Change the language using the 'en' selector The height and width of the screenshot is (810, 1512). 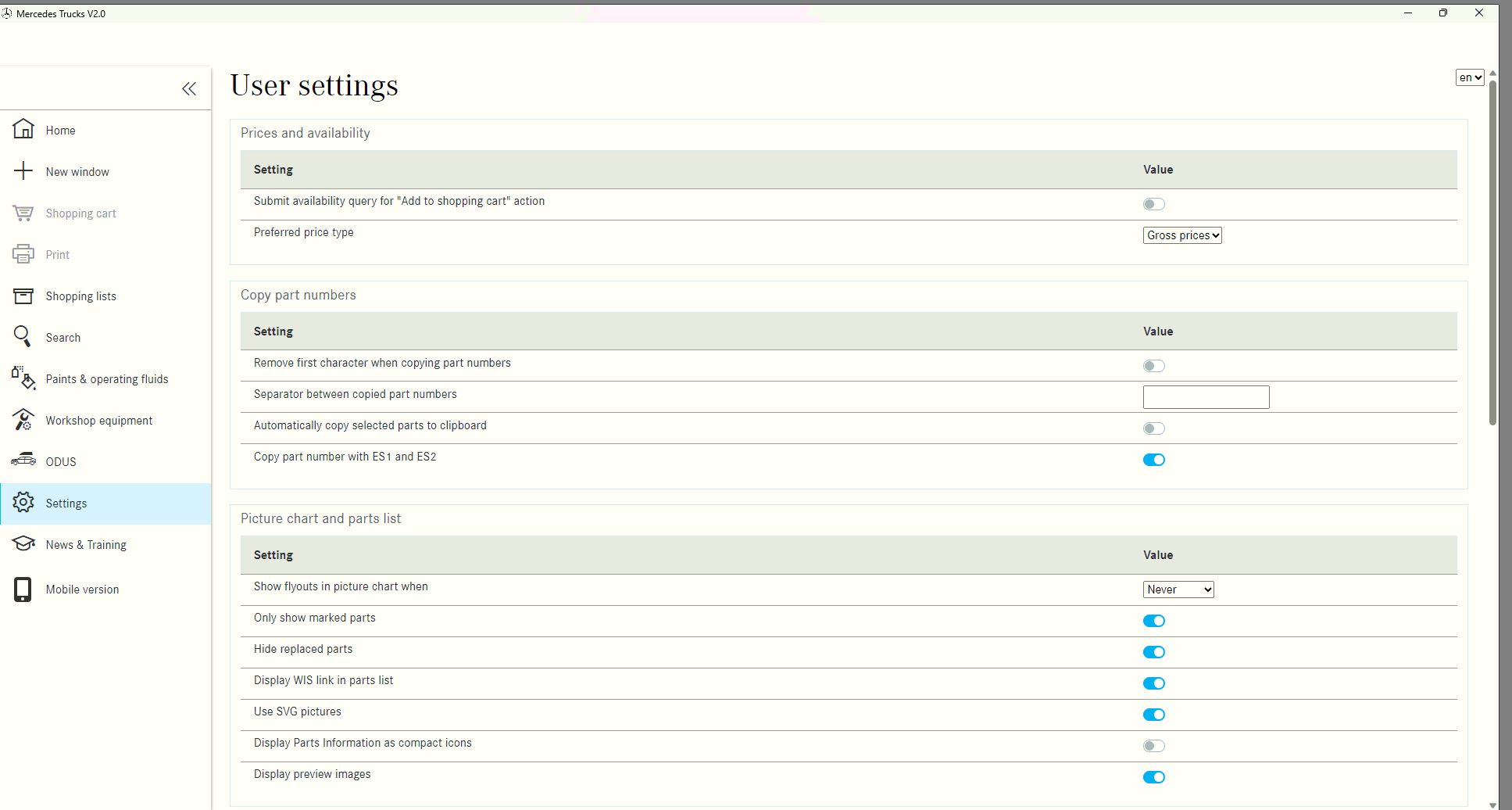click(x=1469, y=77)
